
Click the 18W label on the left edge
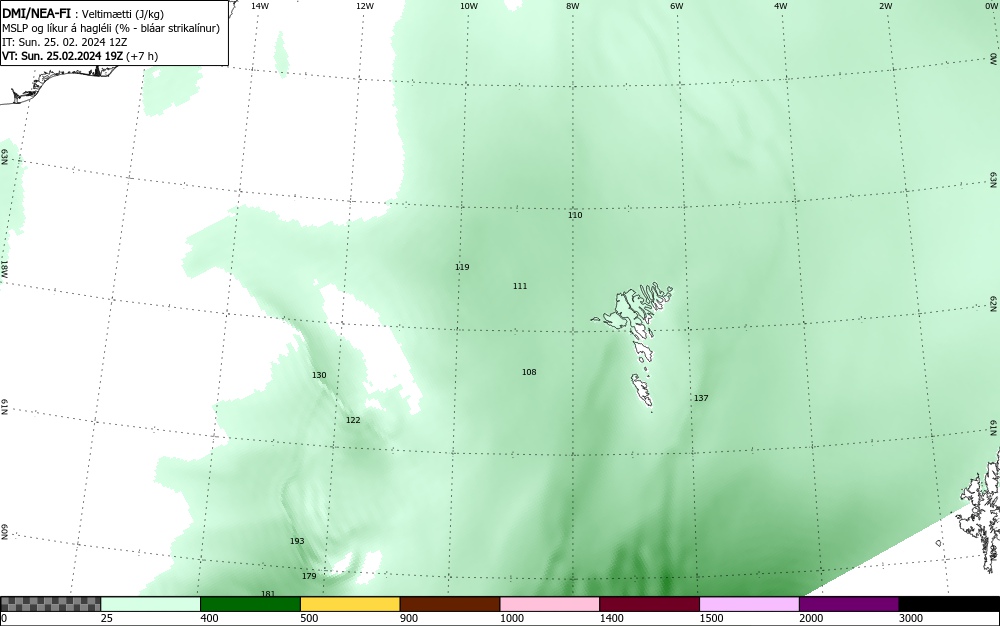tap(4, 269)
